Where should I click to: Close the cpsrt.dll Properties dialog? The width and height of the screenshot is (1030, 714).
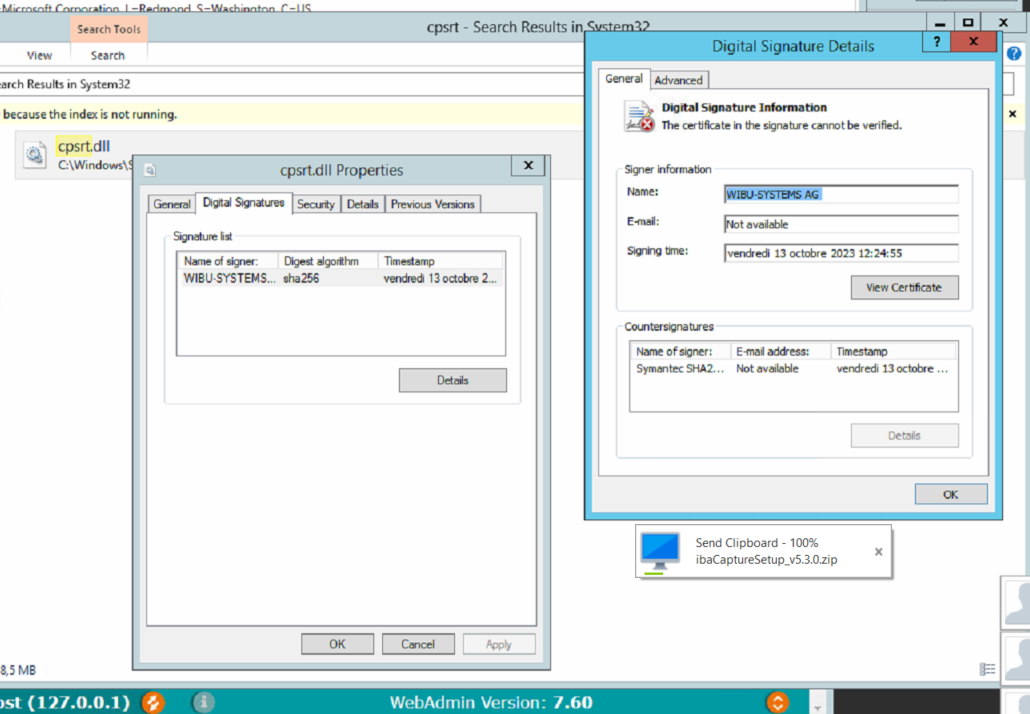(x=528, y=166)
